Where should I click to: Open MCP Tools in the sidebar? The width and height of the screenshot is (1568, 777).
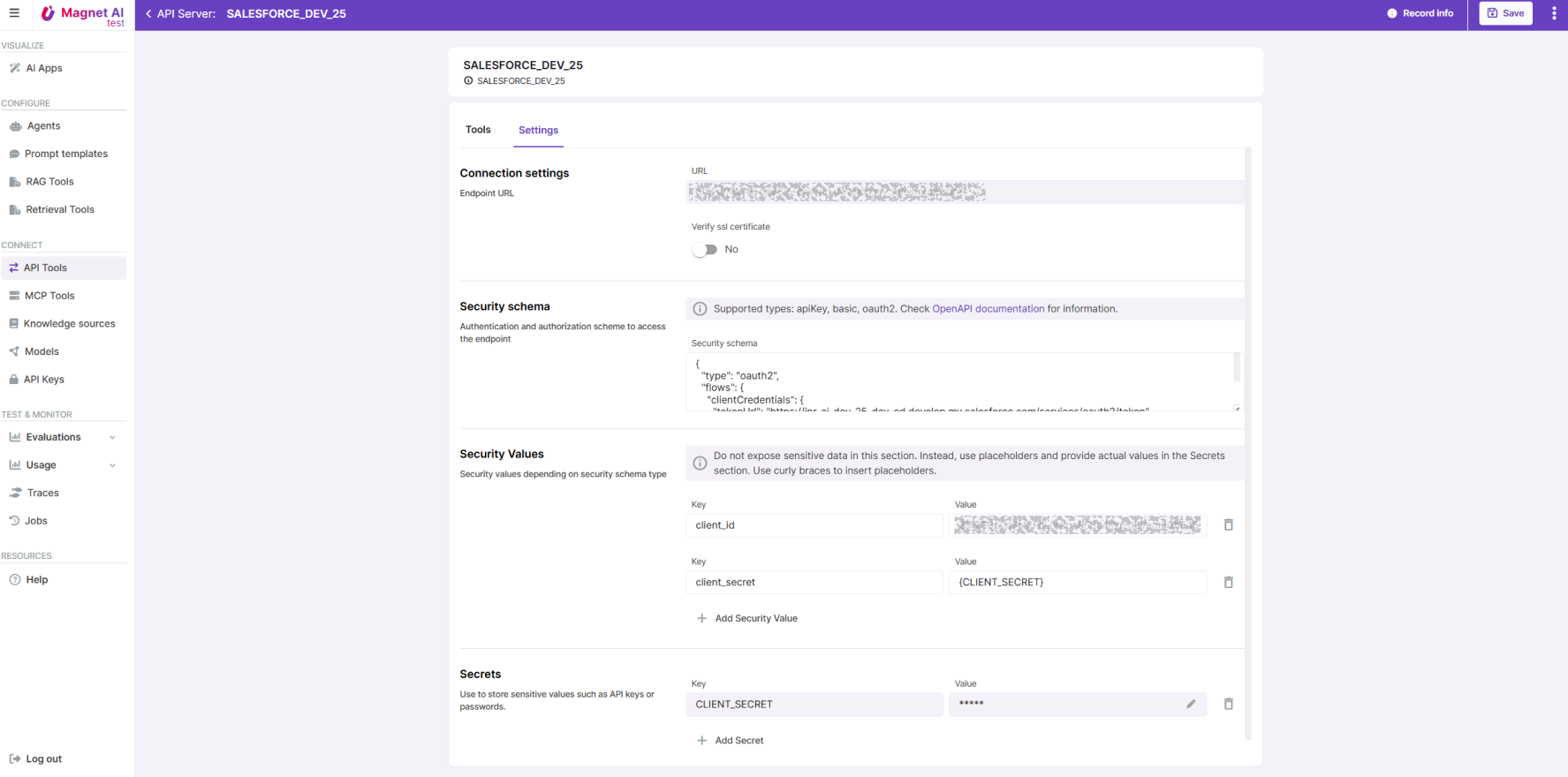click(49, 296)
